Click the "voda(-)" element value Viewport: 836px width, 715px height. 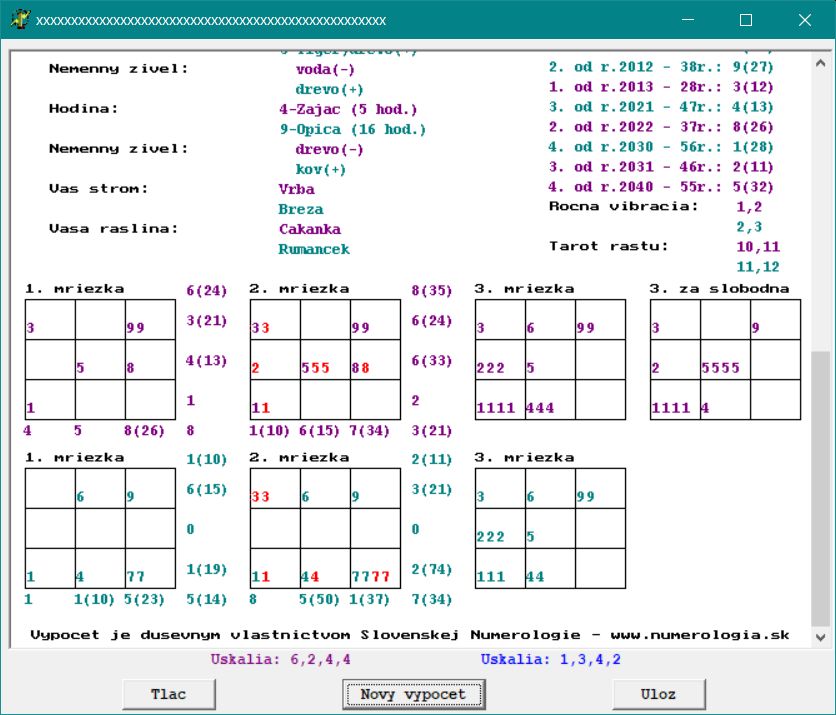(325, 69)
